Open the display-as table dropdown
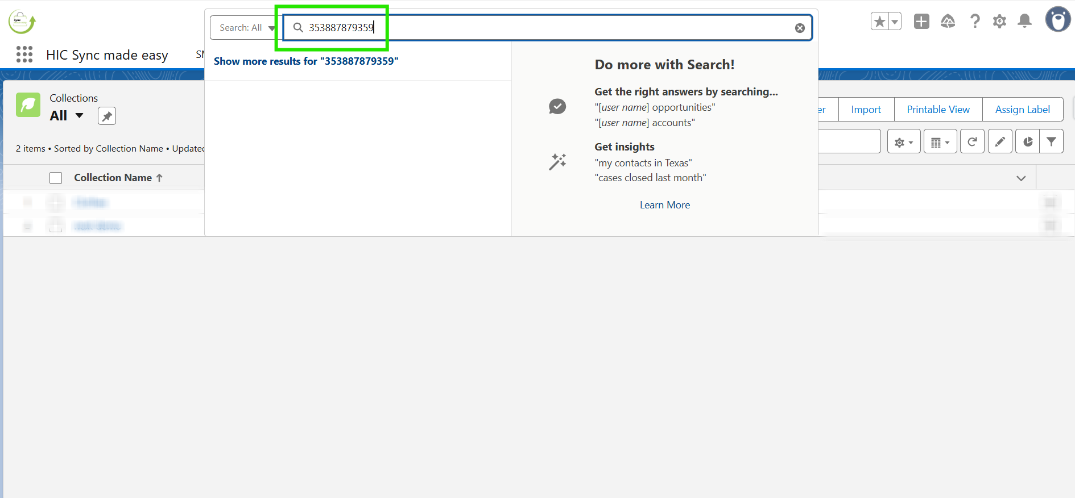Image resolution: width=1075 pixels, height=498 pixels. point(941,143)
